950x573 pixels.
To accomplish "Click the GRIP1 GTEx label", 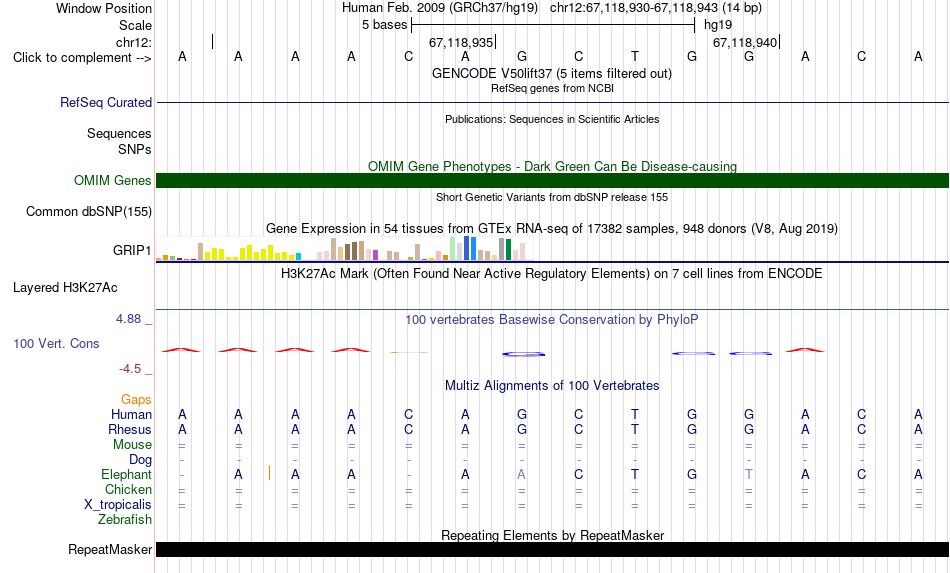I will click(x=132, y=250).
